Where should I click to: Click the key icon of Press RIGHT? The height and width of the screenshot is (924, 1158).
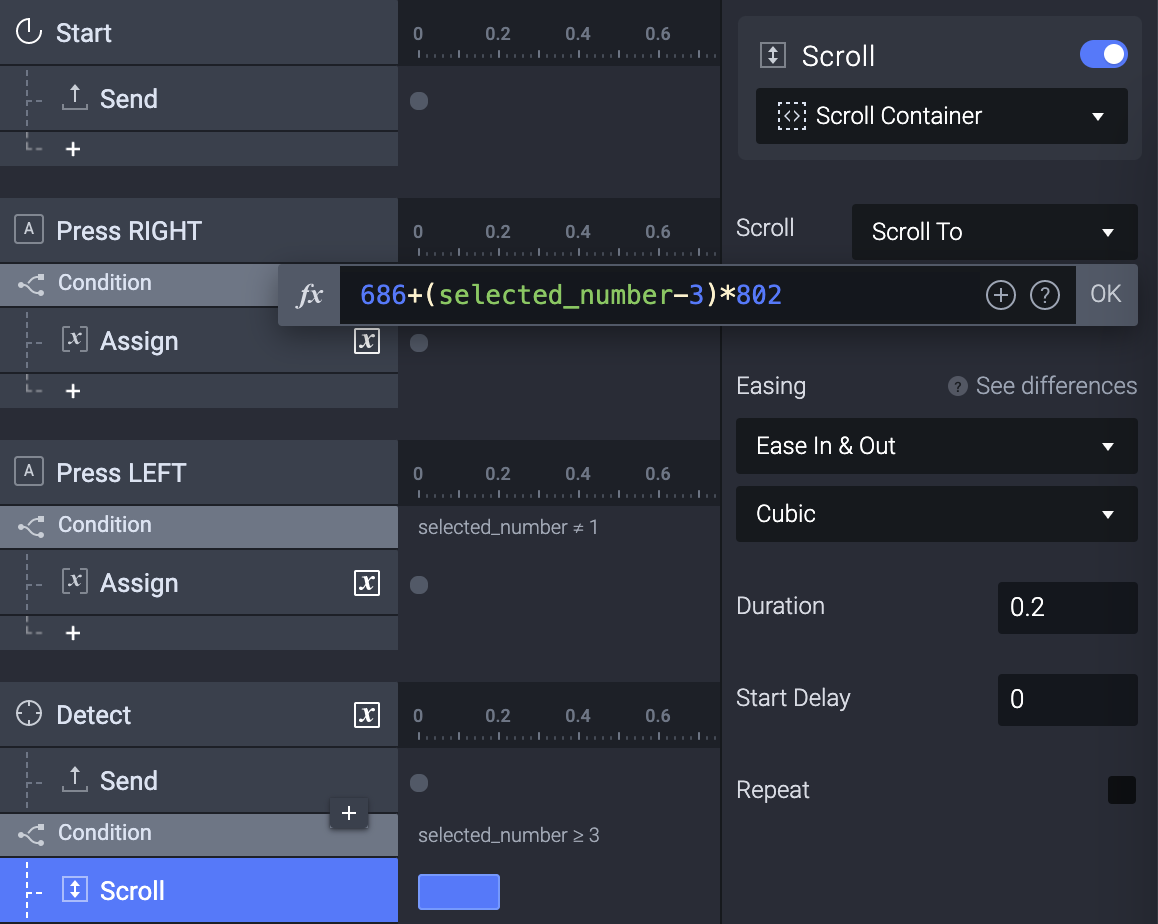[29, 230]
